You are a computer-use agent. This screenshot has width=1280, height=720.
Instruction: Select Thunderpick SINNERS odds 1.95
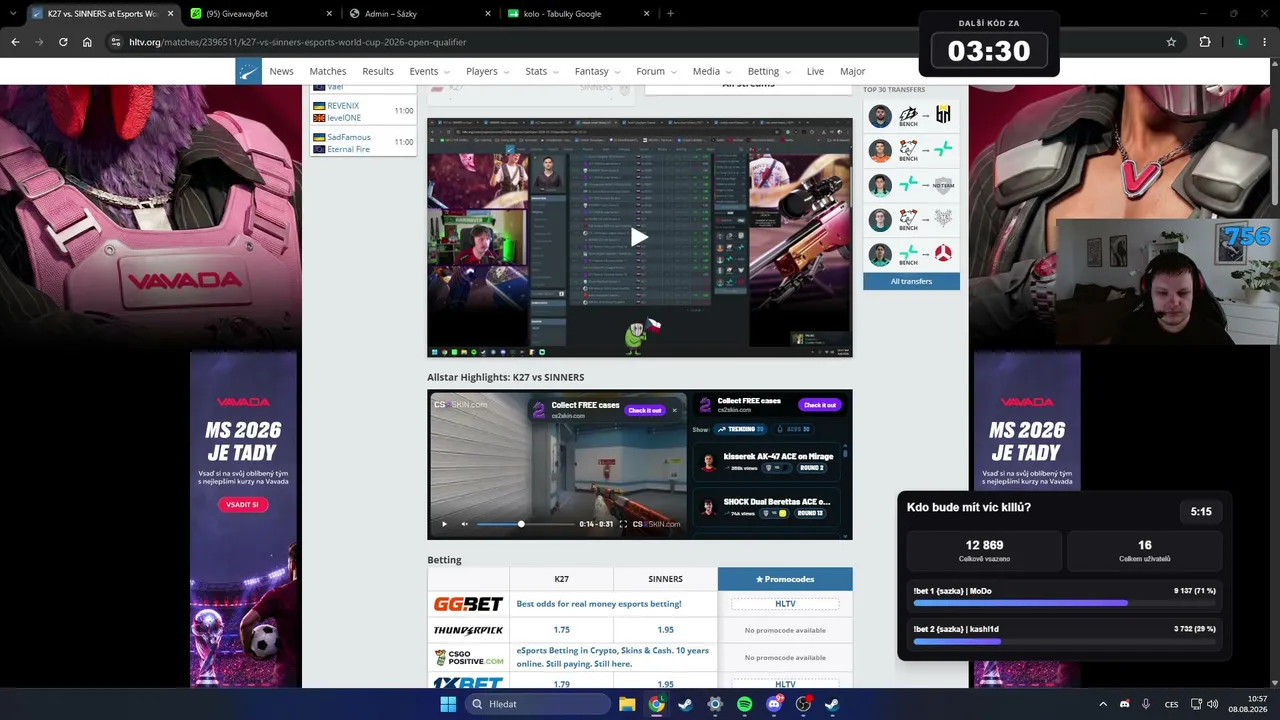(x=665, y=630)
